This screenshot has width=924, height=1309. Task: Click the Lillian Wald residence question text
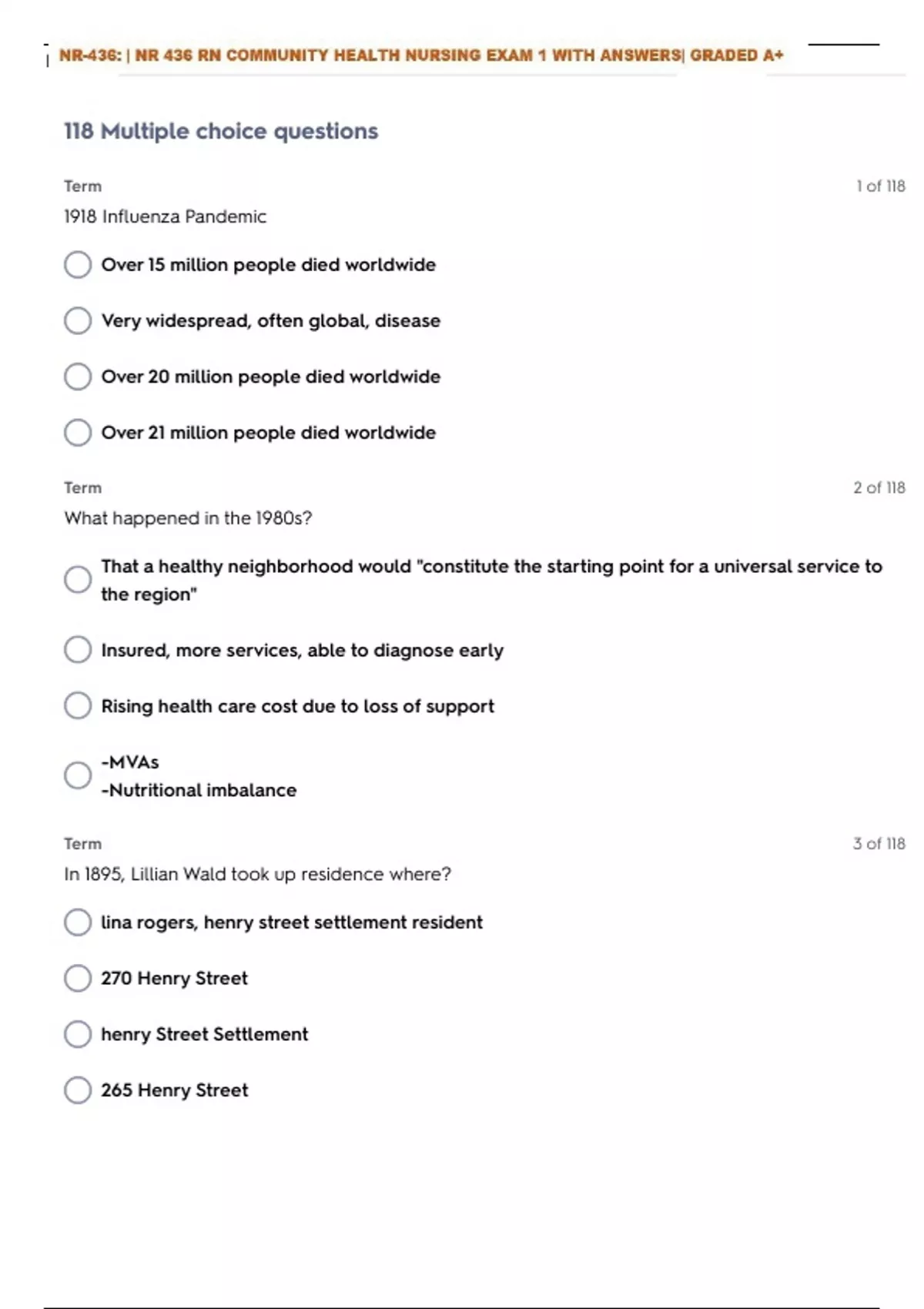tap(257, 874)
